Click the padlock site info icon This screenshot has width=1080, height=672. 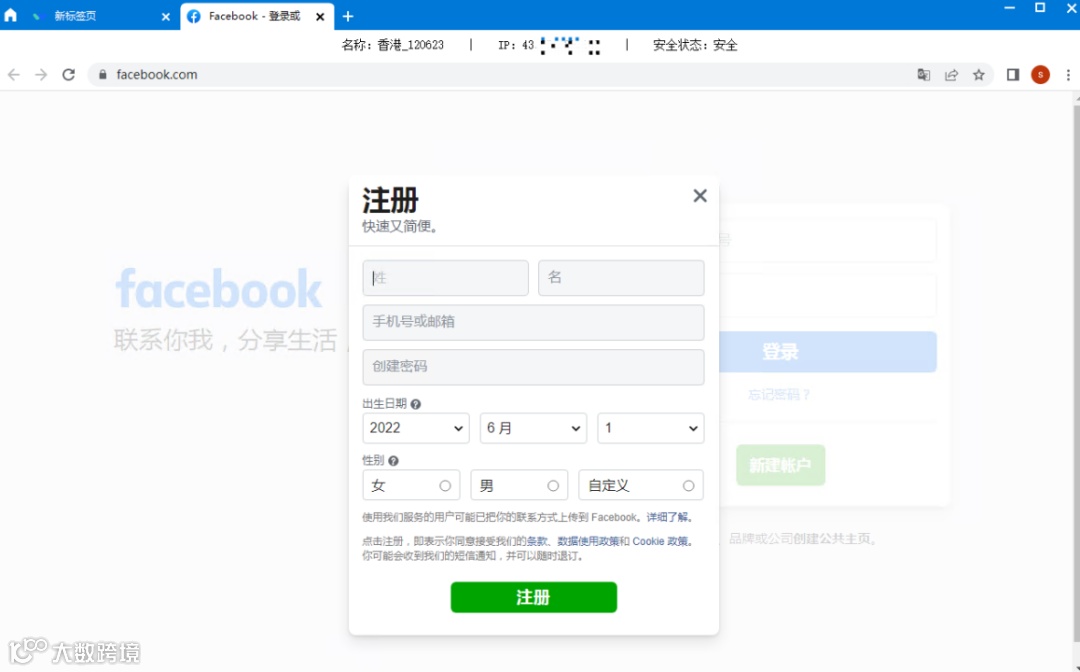pyautogui.click(x=103, y=74)
